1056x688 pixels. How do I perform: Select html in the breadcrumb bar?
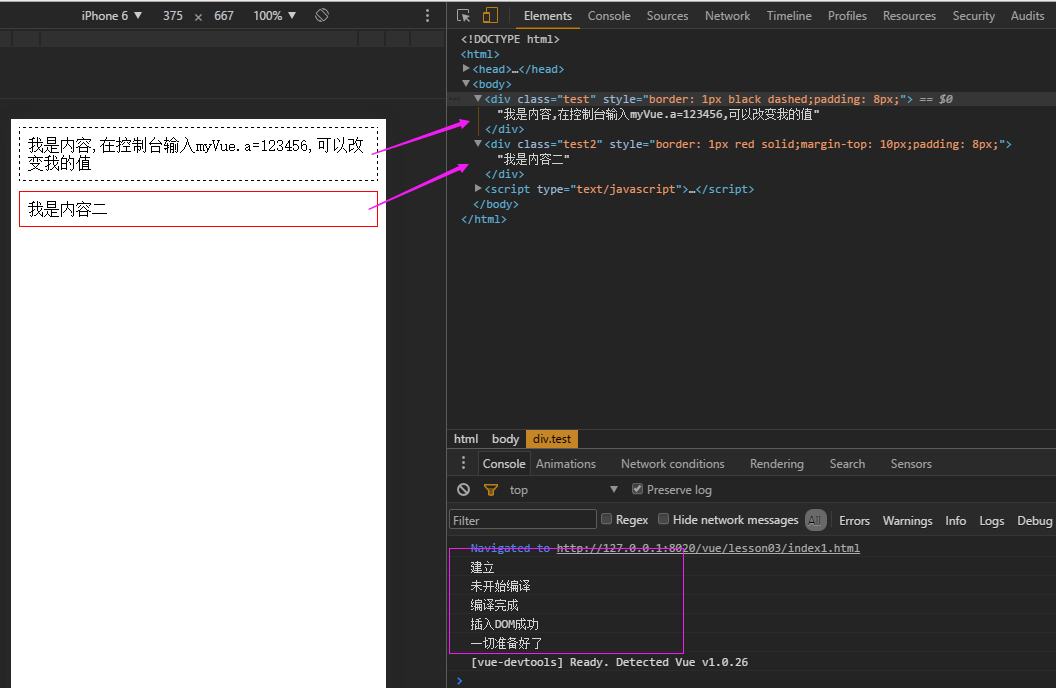pos(466,439)
